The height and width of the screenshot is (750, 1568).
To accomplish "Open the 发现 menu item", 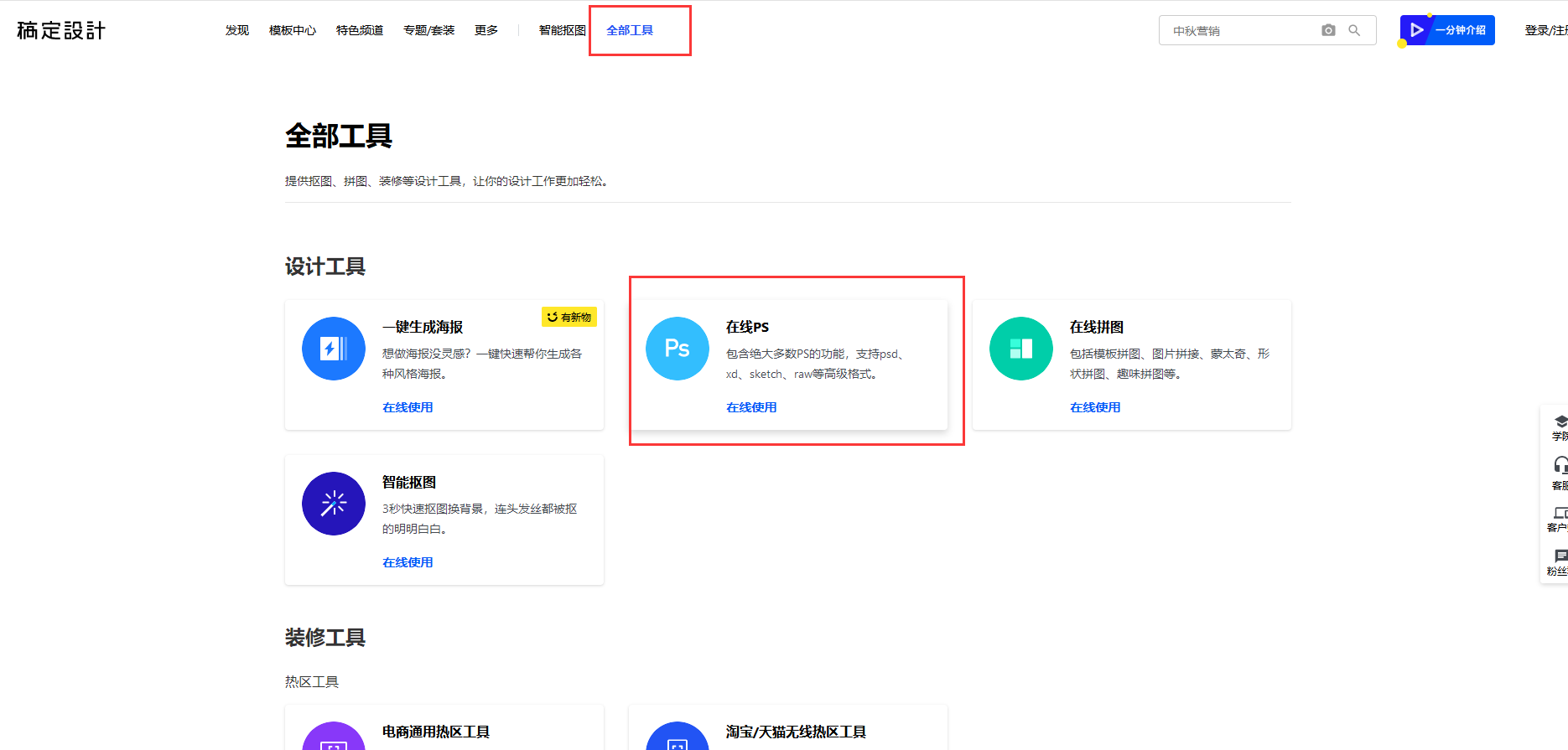I will click(237, 30).
